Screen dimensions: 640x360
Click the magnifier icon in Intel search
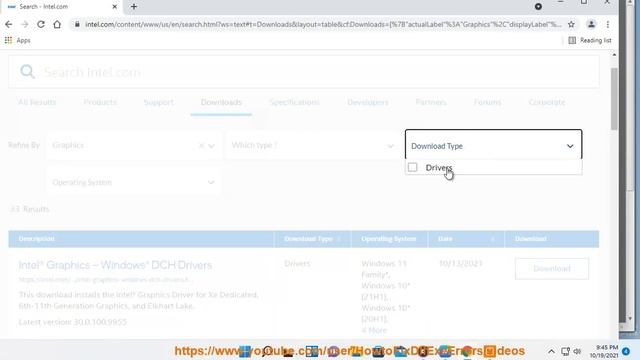[27, 72]
